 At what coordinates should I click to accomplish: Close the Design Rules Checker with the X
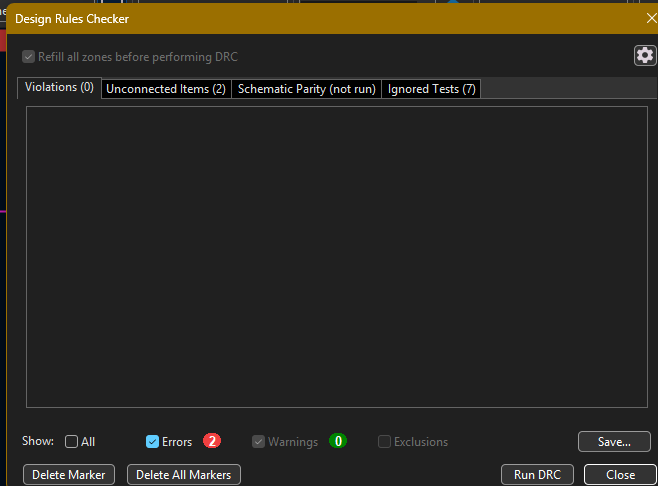click(652, 18)
